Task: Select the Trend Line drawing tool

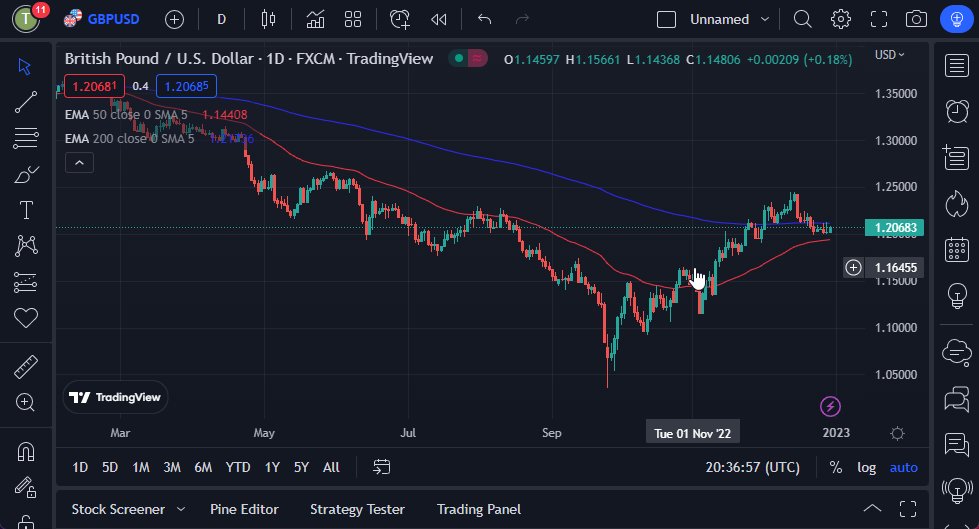Action: pos(25,101)
